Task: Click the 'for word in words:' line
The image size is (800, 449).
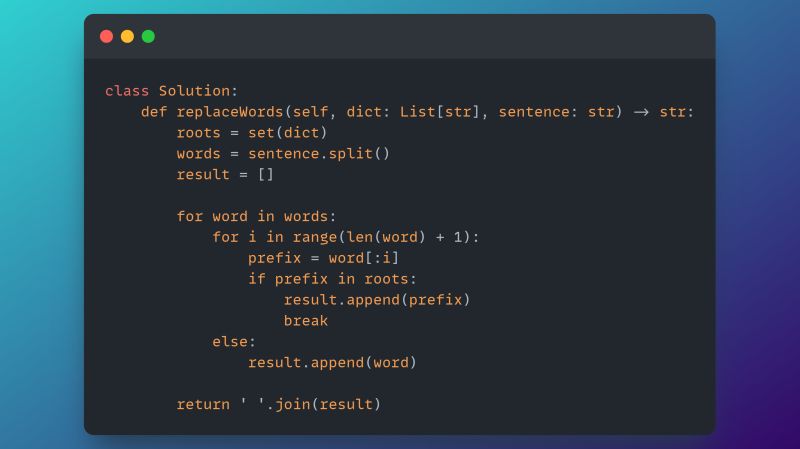Action: click(256, 216)
